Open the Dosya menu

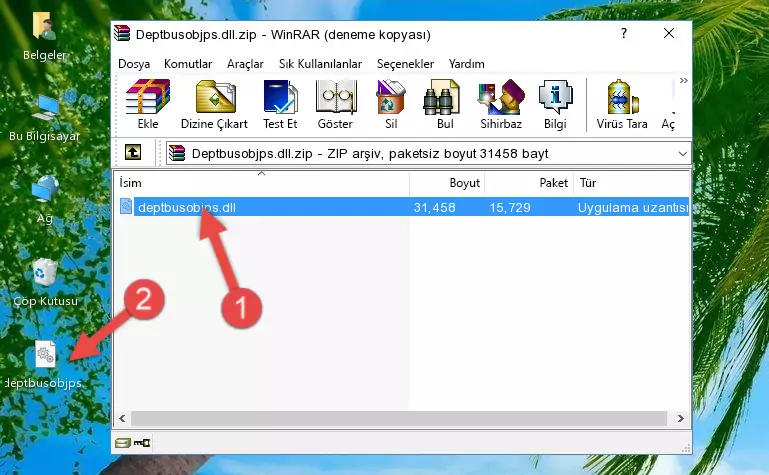click(134, 64)
